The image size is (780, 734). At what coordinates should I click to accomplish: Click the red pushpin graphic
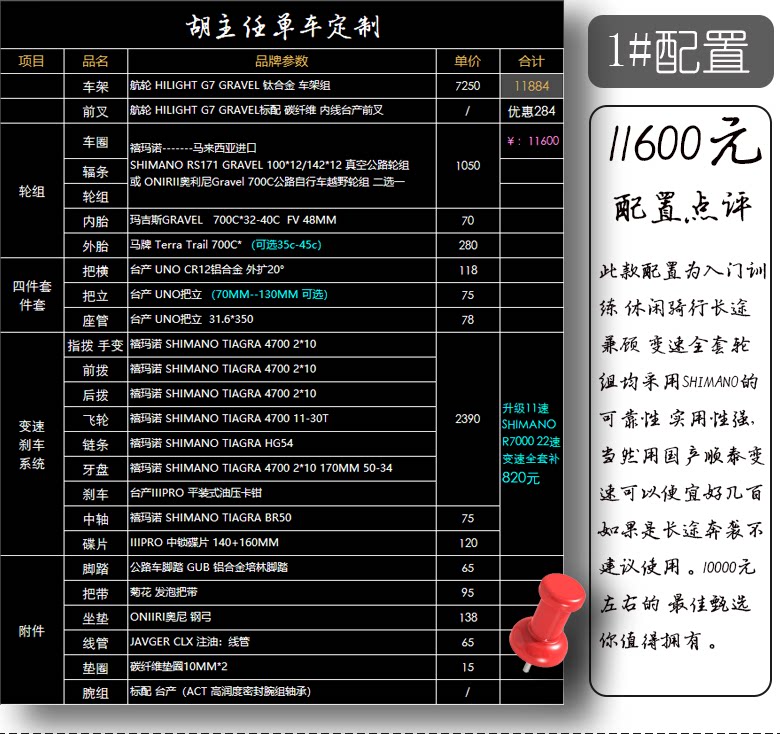click(x=546, y=622)
